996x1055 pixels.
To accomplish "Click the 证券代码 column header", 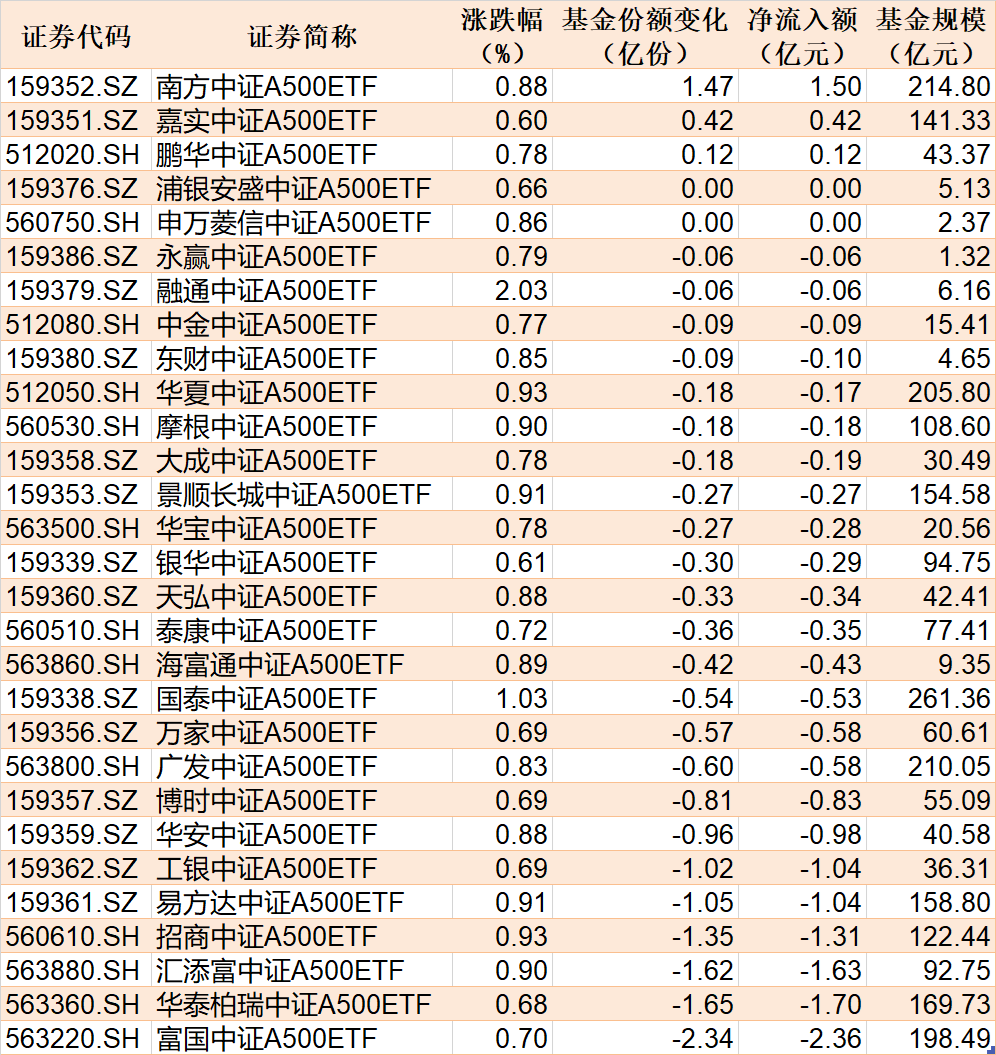I will [x=76, y=36].
